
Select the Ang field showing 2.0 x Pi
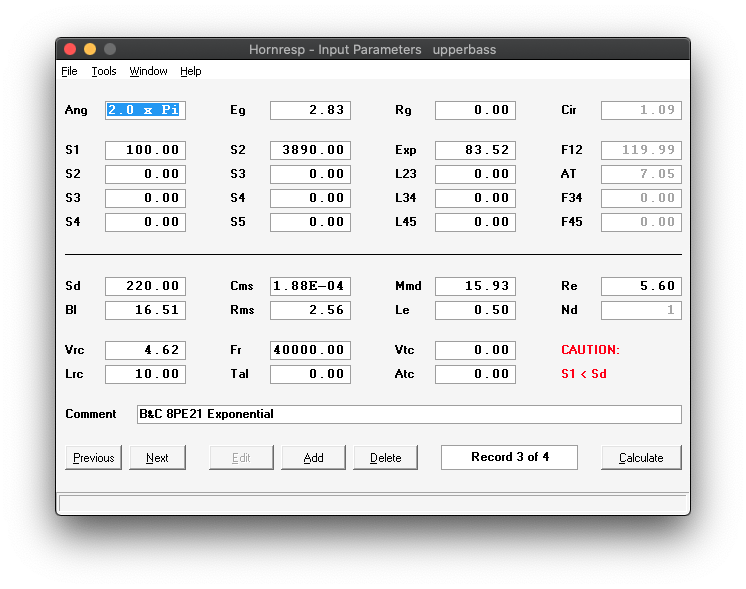tap(146, 110)
